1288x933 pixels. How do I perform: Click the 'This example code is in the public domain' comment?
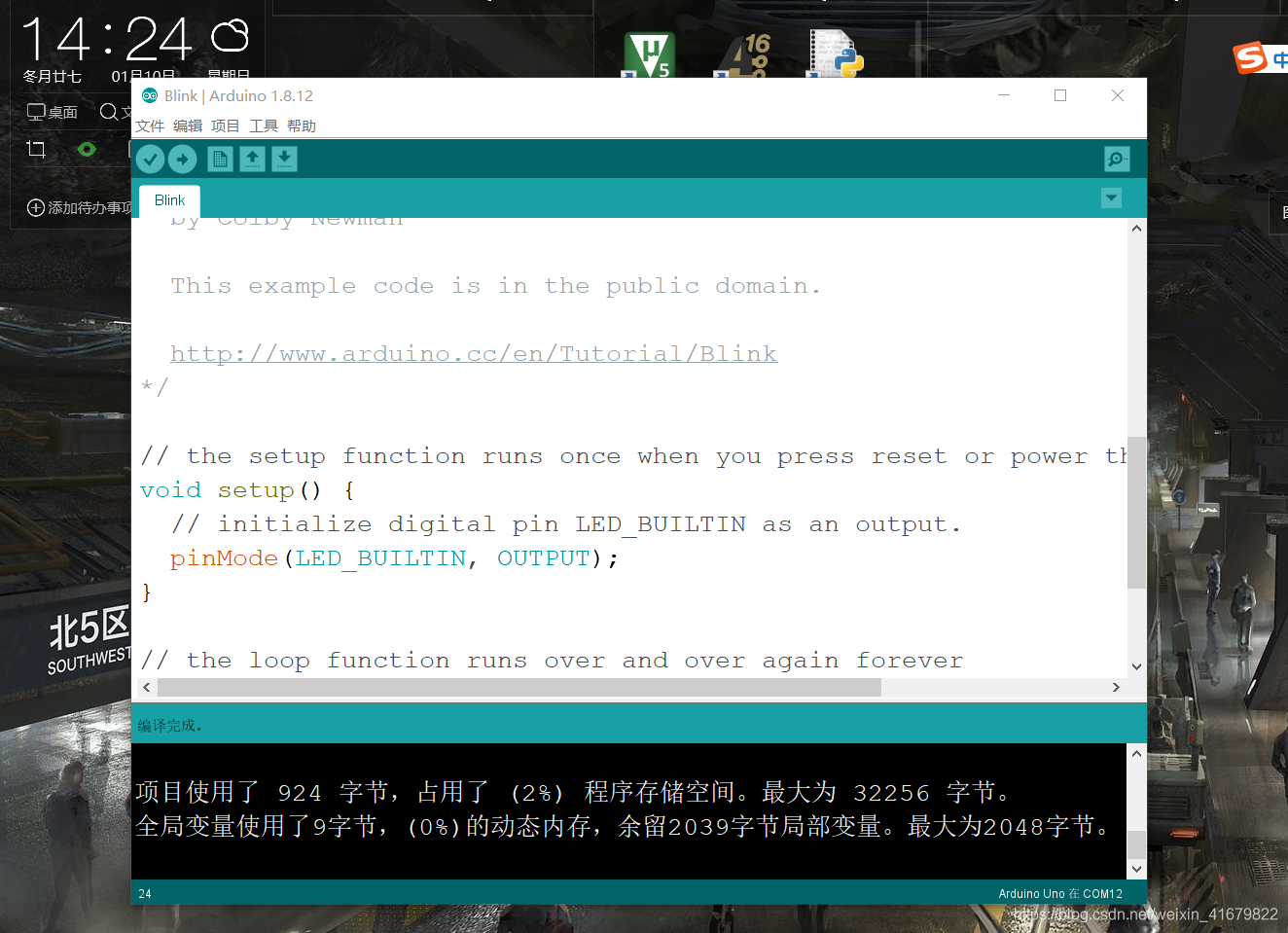(496, 286)
